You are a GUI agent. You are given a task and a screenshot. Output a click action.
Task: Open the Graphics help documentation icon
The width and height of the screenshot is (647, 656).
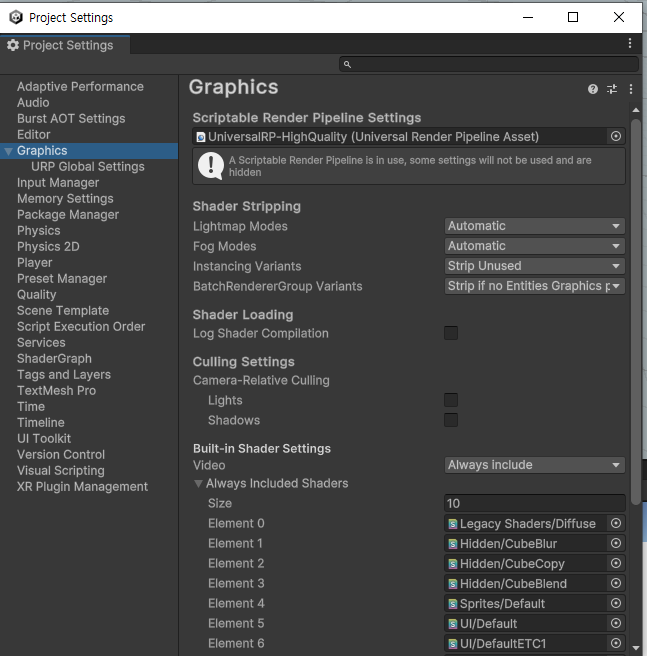pyautogui.click(x=593, y=89)
